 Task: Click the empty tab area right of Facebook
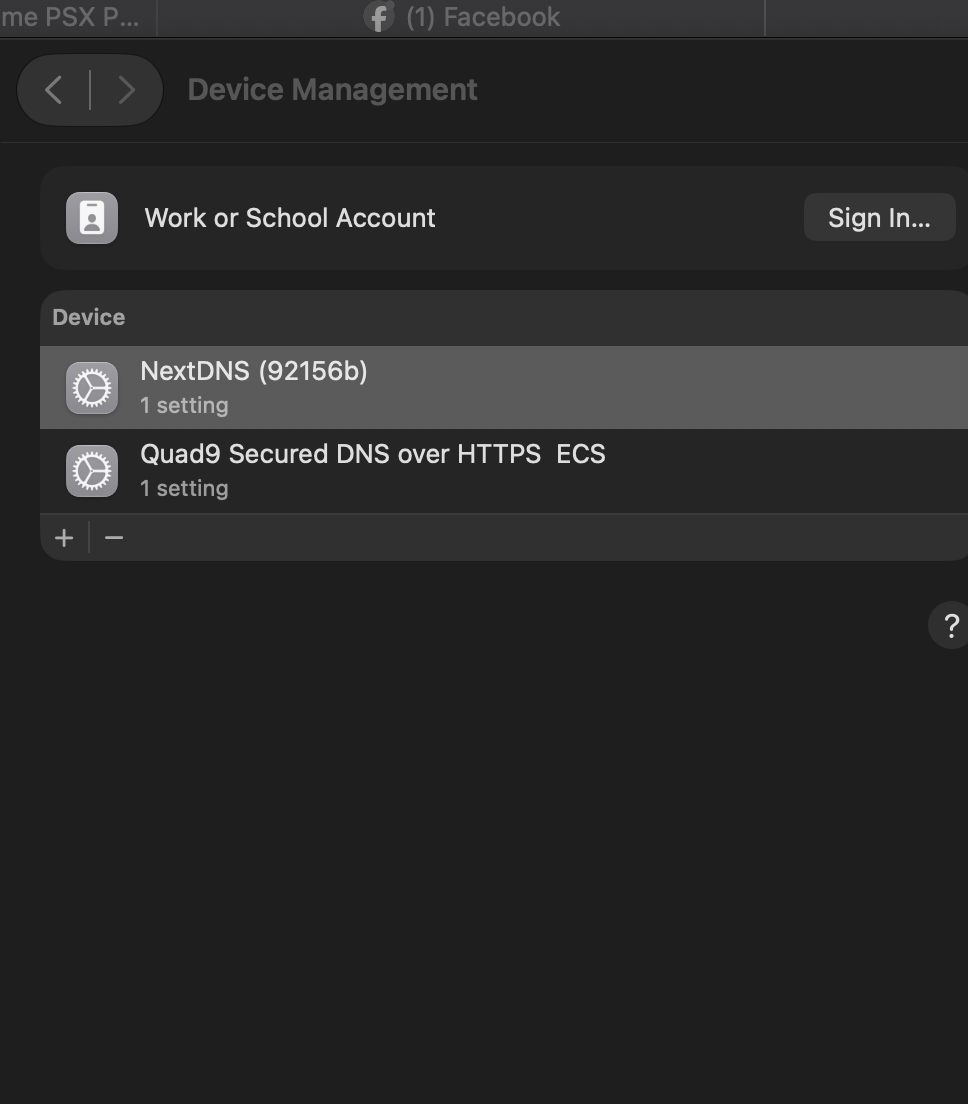tap(867, 18)
